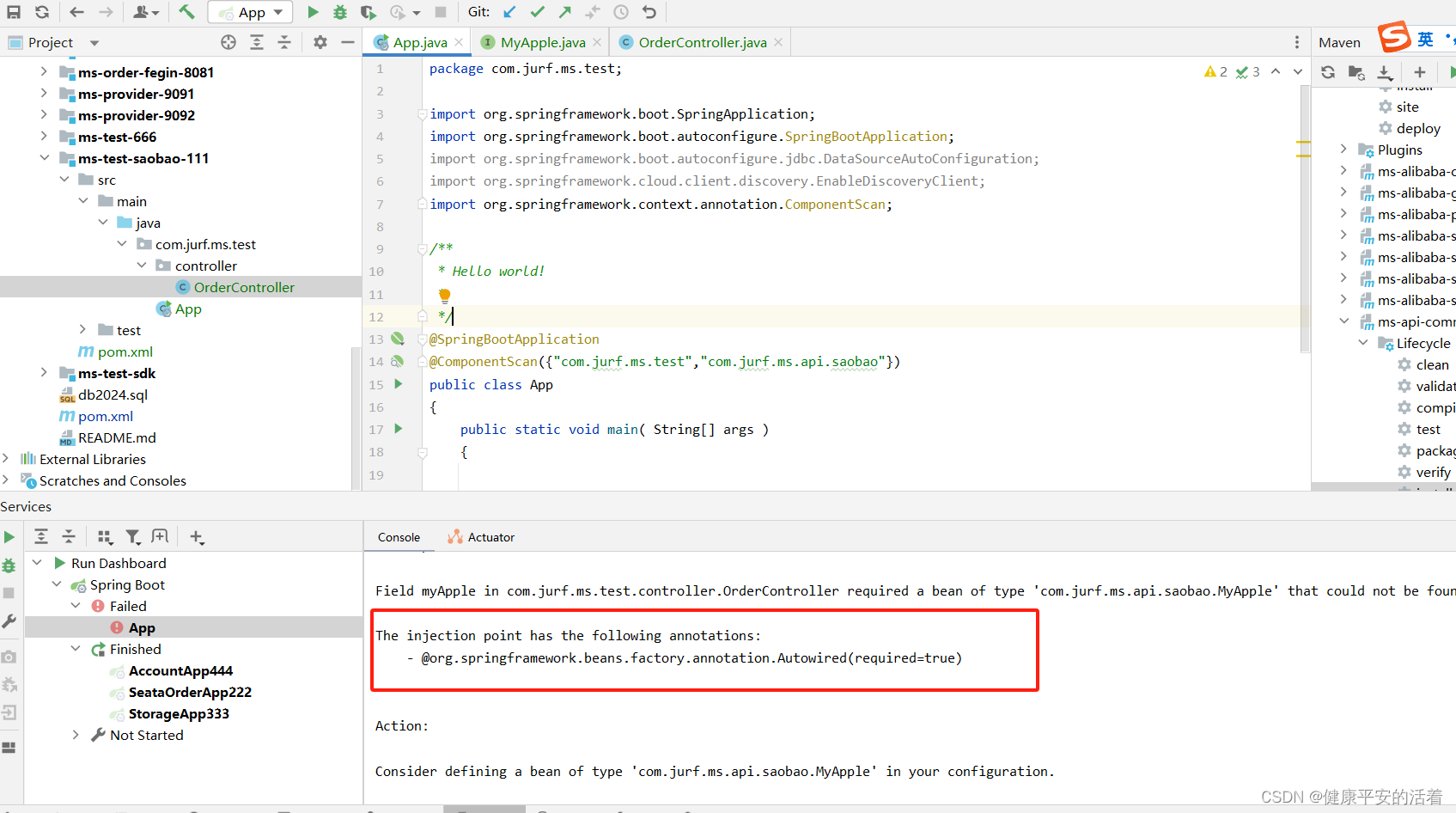This screenshot has height=813, width=1456.
Task: Click the Services sidebar debug bug icon
Action: point(9,565)
